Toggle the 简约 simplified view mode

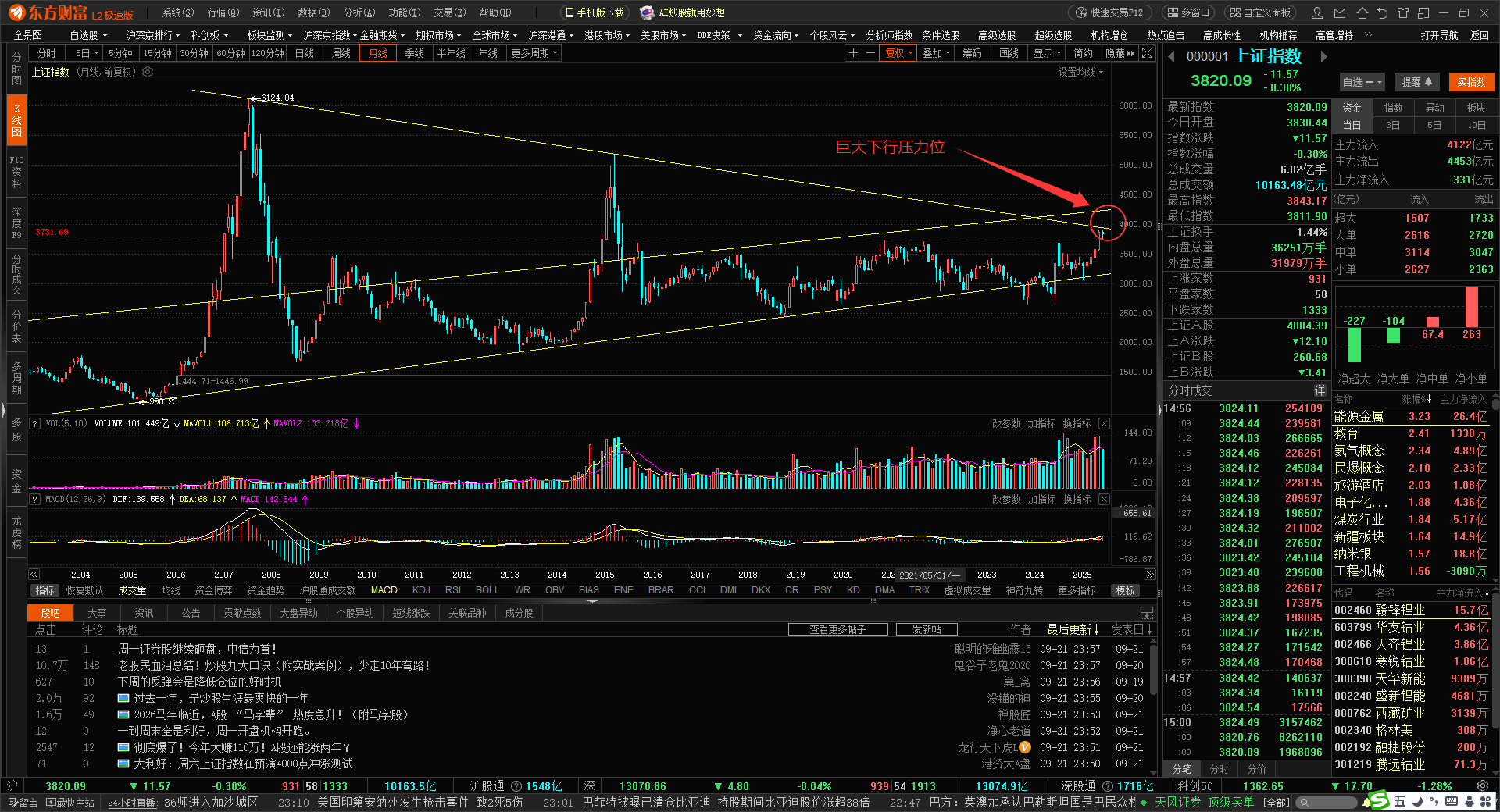click(1083, 53)
